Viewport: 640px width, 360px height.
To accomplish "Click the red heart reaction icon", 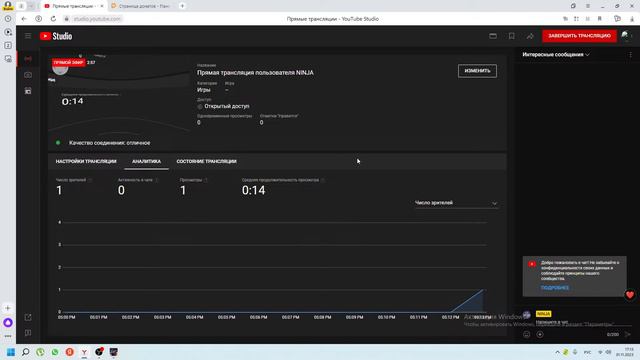I will tap(630, 295).
